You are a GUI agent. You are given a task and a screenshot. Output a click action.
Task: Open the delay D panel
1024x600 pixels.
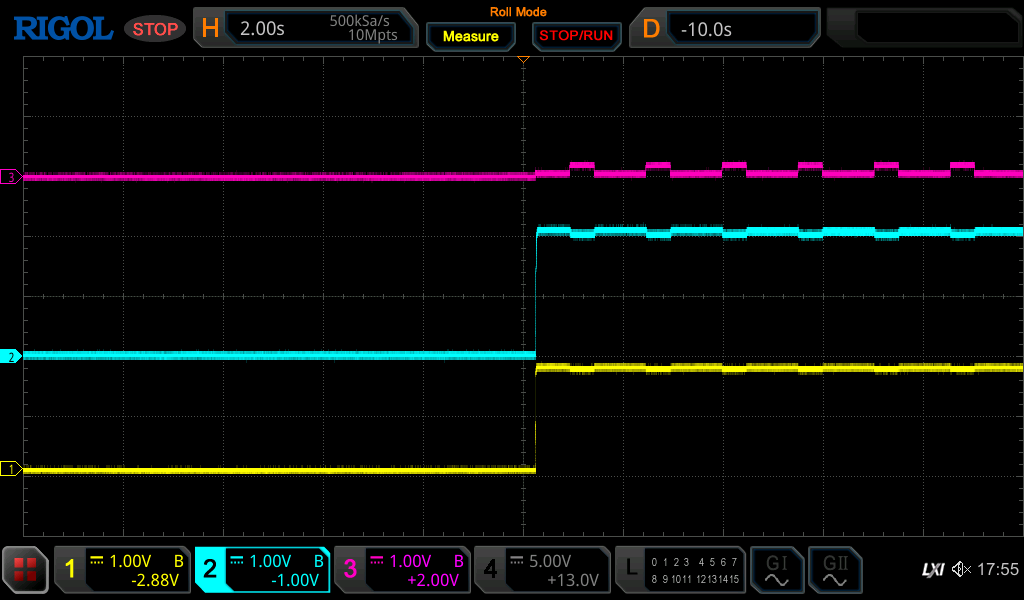724,28
